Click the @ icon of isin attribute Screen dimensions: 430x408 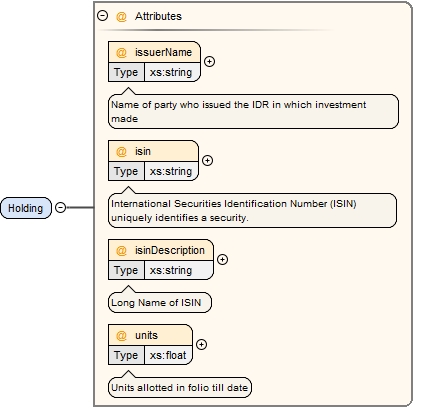pyautogui.click(x=121, y=152)
